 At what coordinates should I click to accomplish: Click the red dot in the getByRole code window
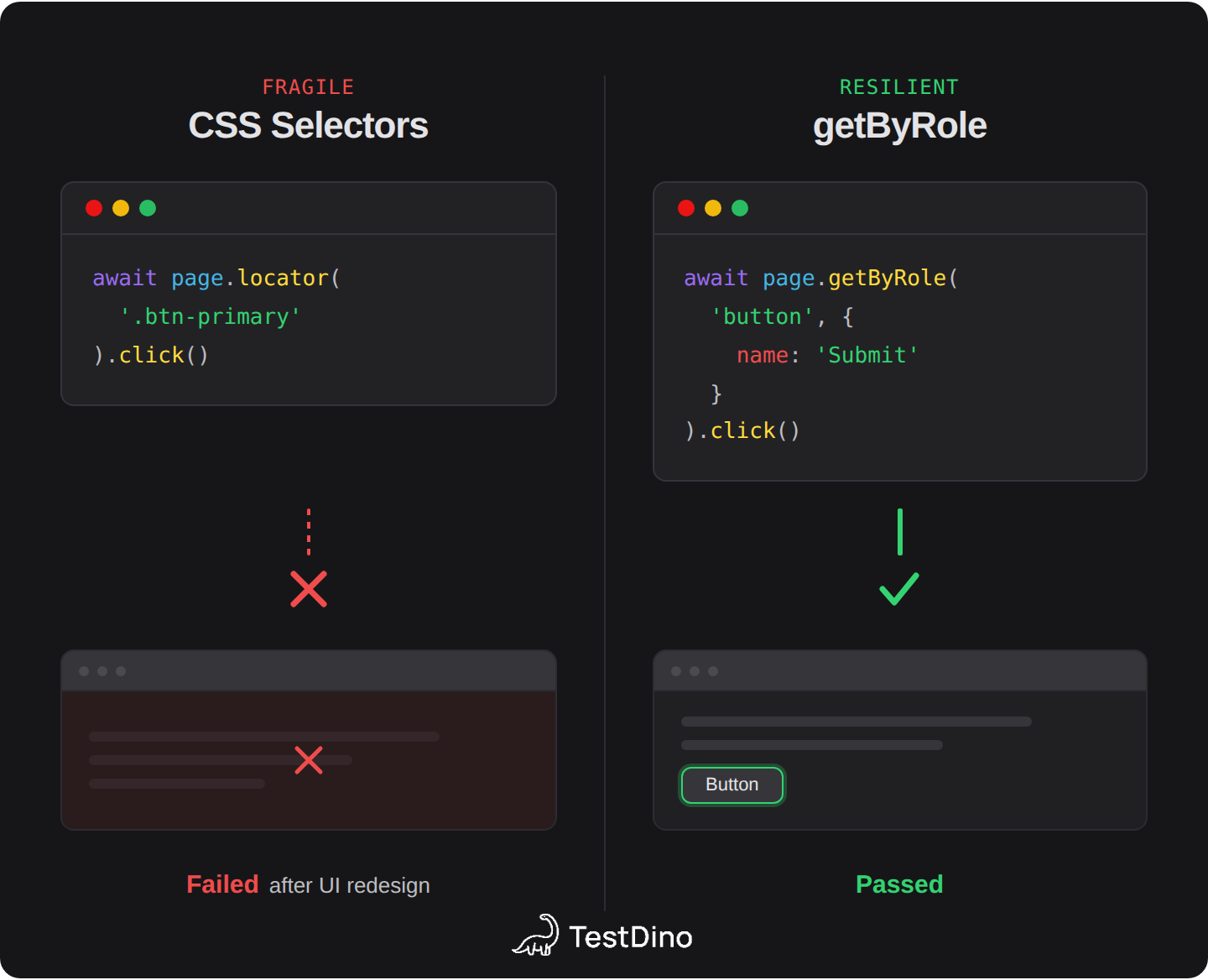(686, 208)
